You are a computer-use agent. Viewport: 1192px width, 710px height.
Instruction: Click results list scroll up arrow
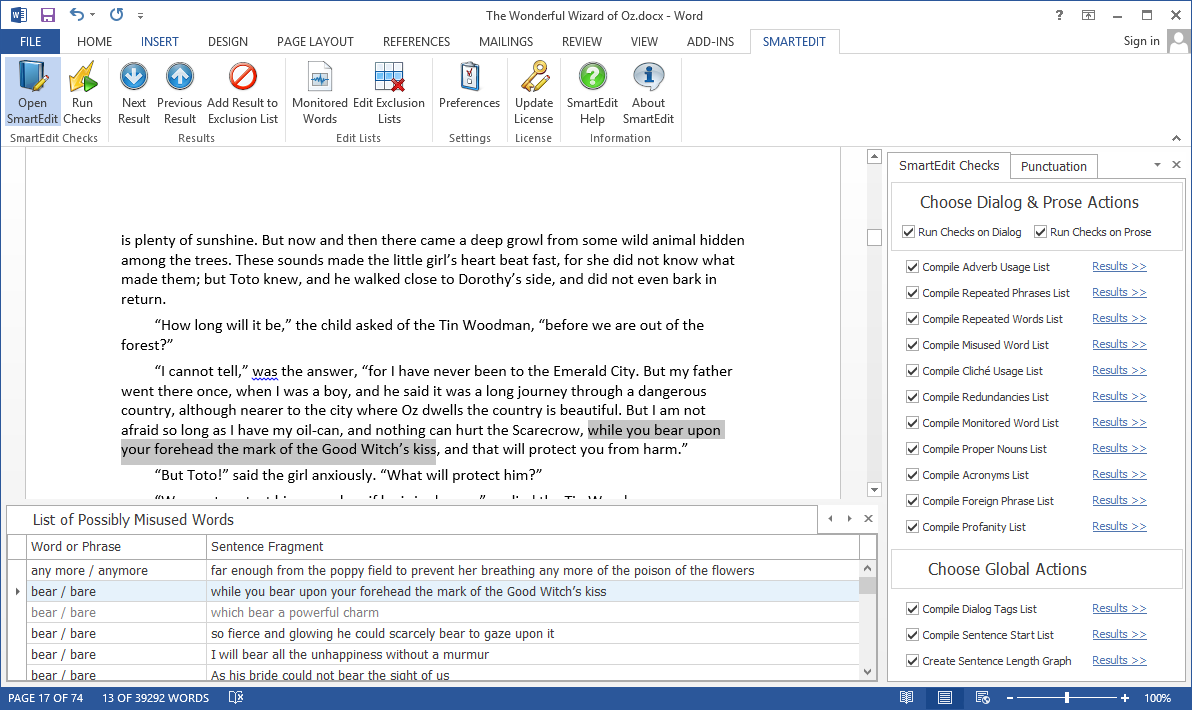click(867, 568)
